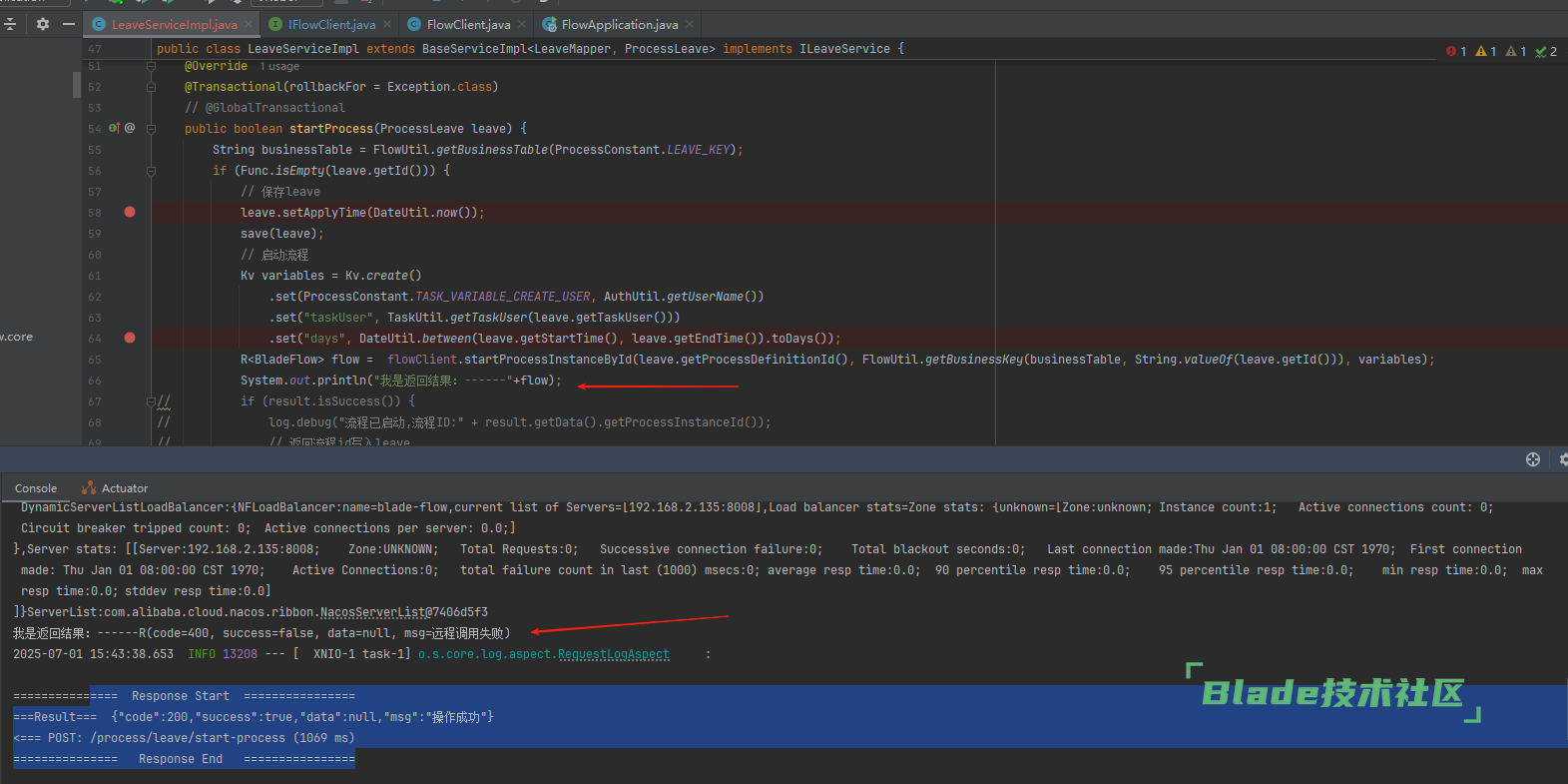Close the LeaveServiceImpl.java tab

coord(248,24)
